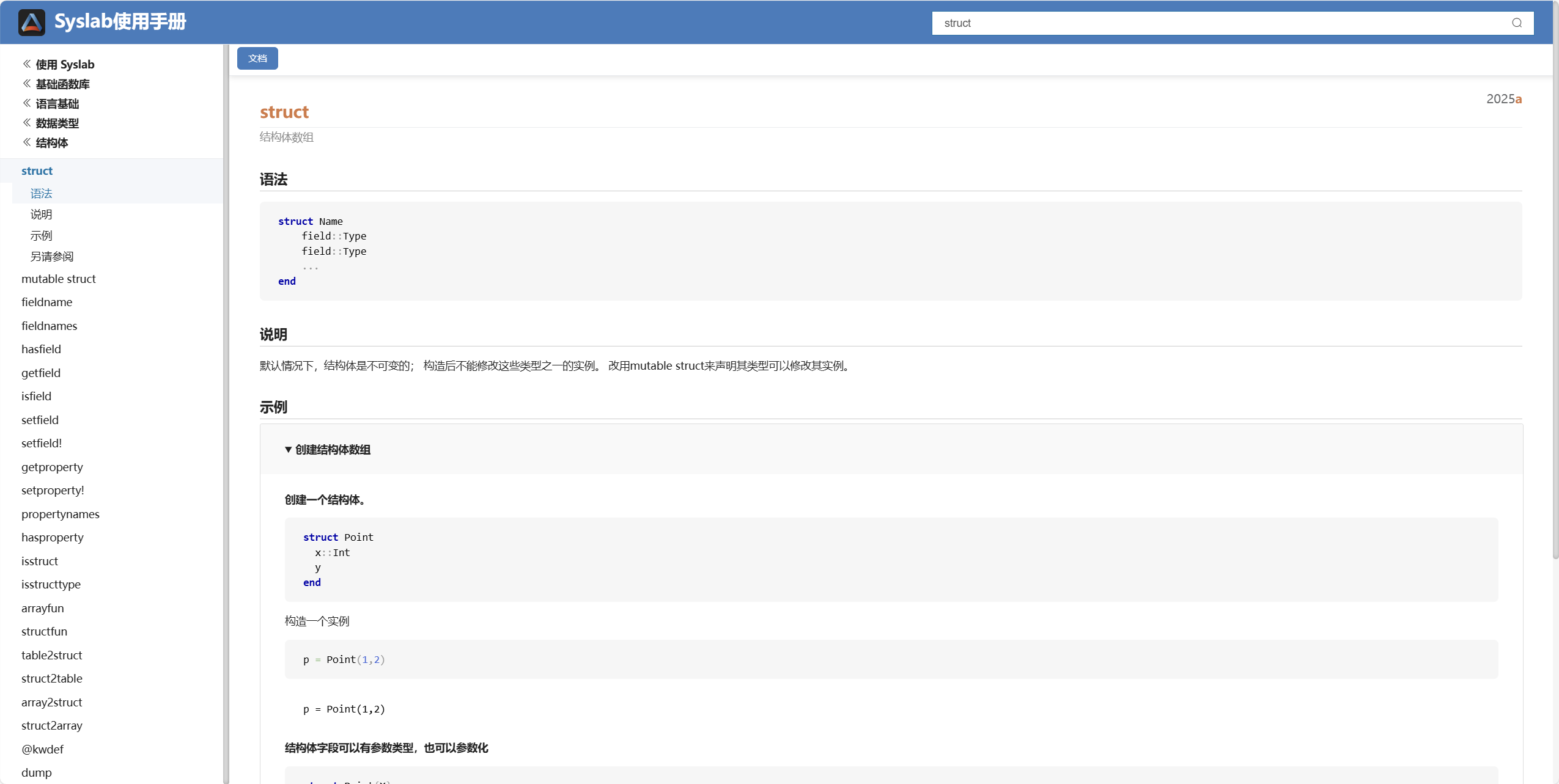Open the struct2table page
The width and height of the screenshot is (1559, 784).
click(51, 679)
